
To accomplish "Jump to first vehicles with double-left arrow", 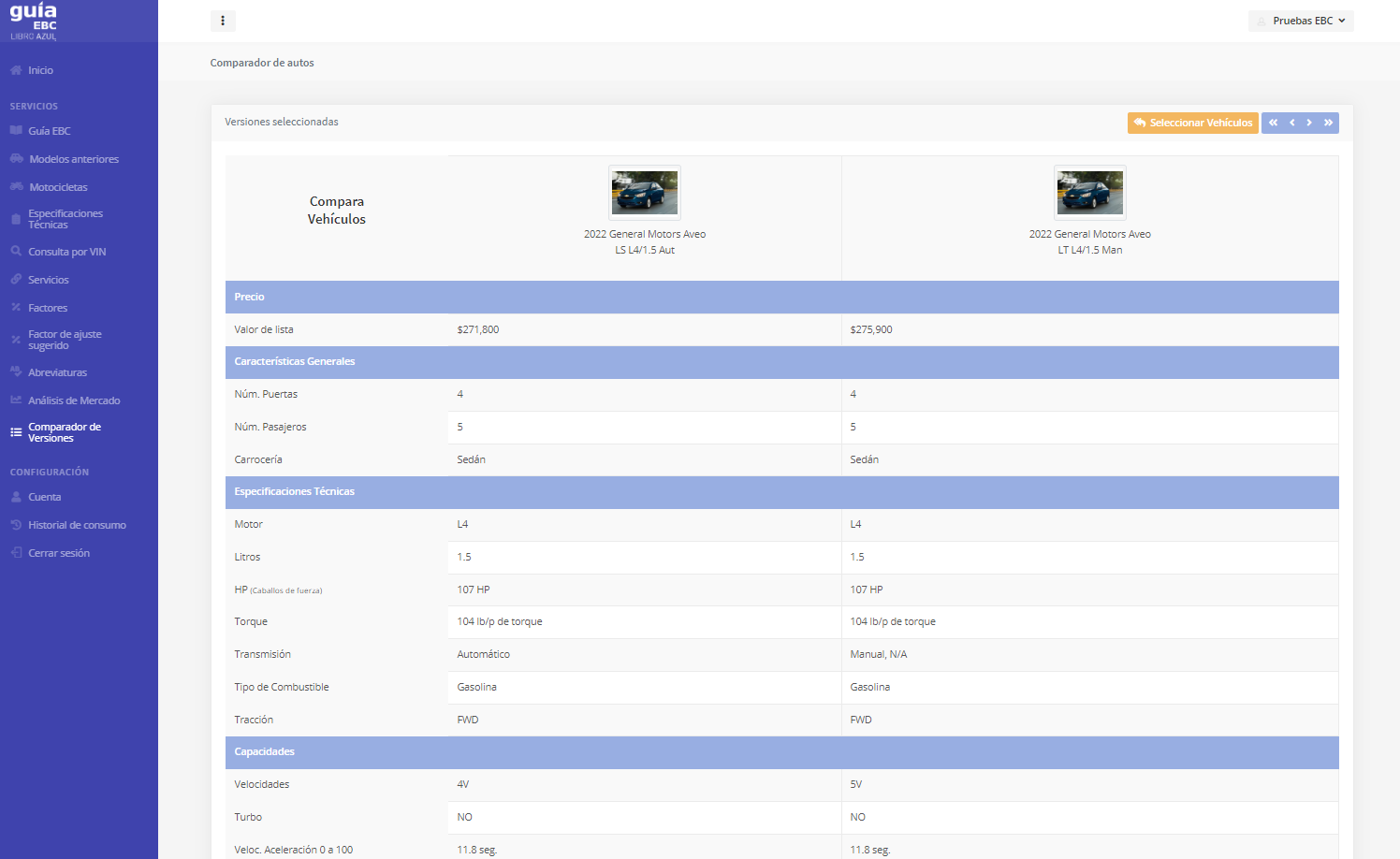I will [x=1273, y=123].
